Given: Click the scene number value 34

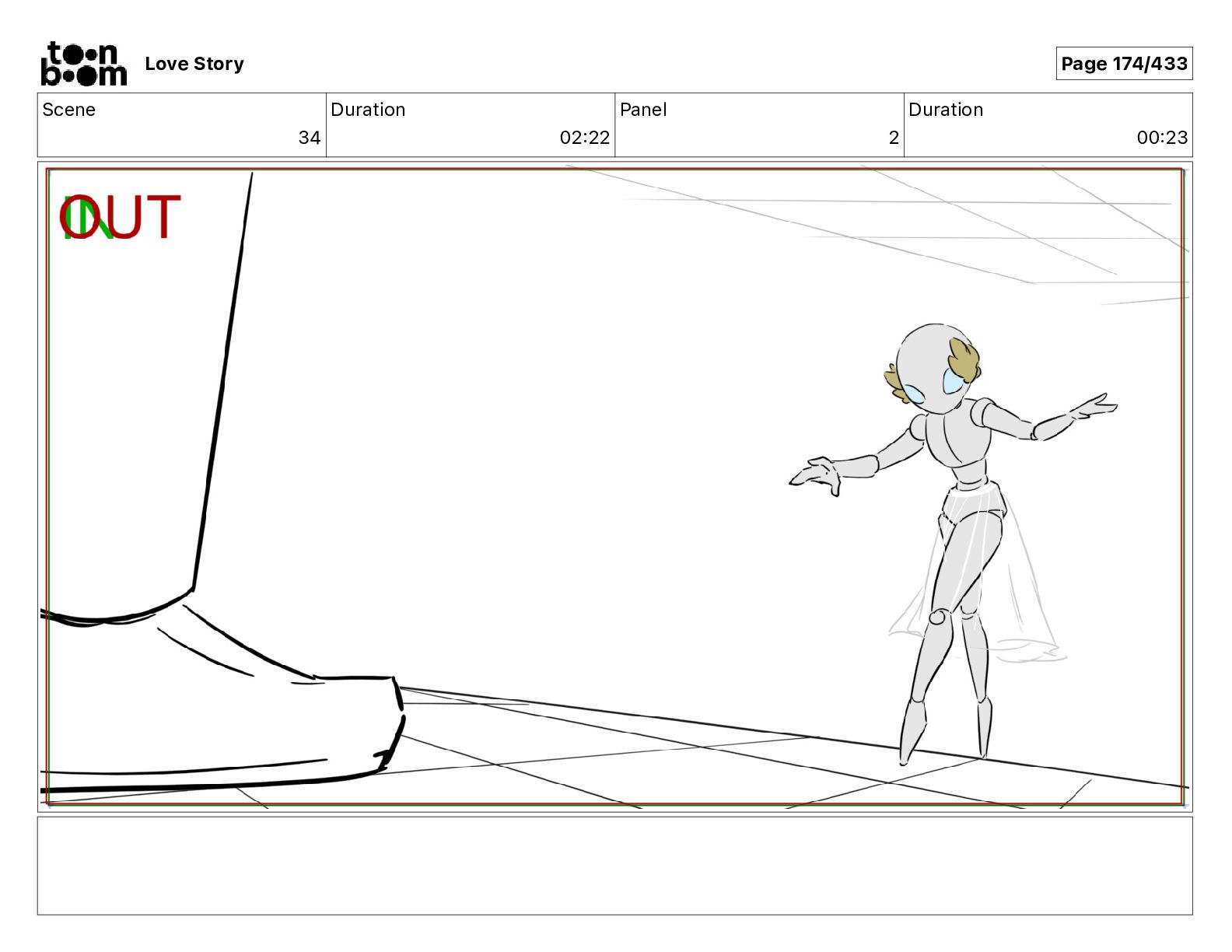Looking at the screenshot, I should [309, 138].
